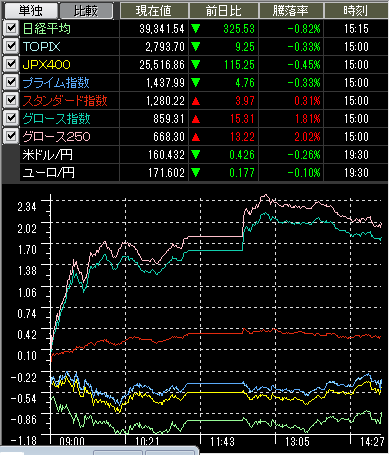Viewport: 390px width, 455px height.
Task: Click the 668.30 current value
Action: coord(169,137)
